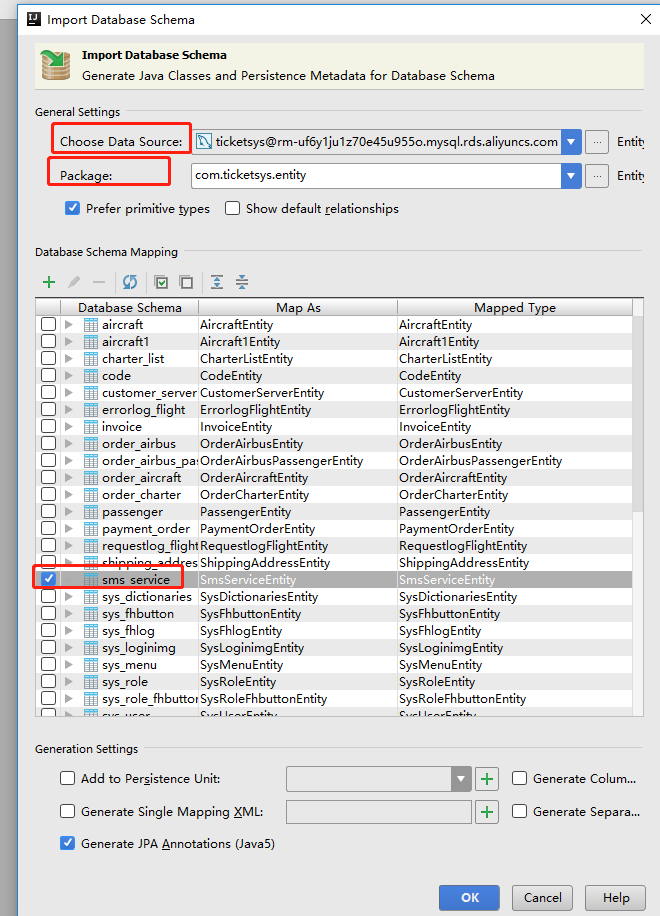The height and width of the screenshot is (916, 660).
Task: Click the green Add mapping plus icon
Action: 49,282
